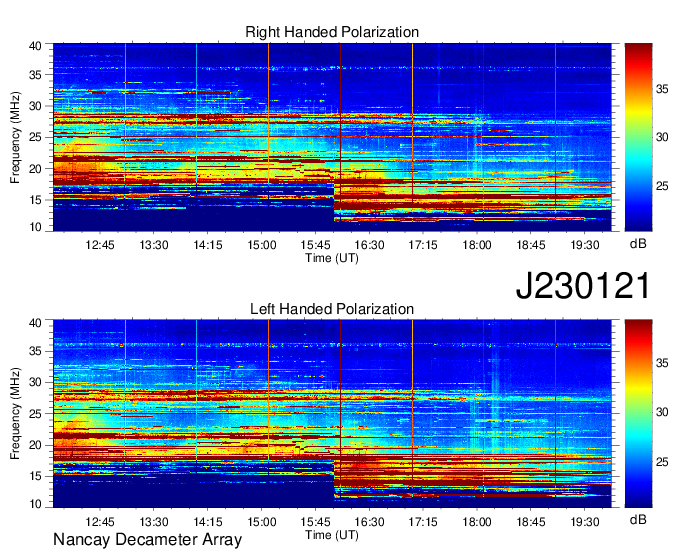Click the 'Left Handed Polarization' plot title

point(332,309)
